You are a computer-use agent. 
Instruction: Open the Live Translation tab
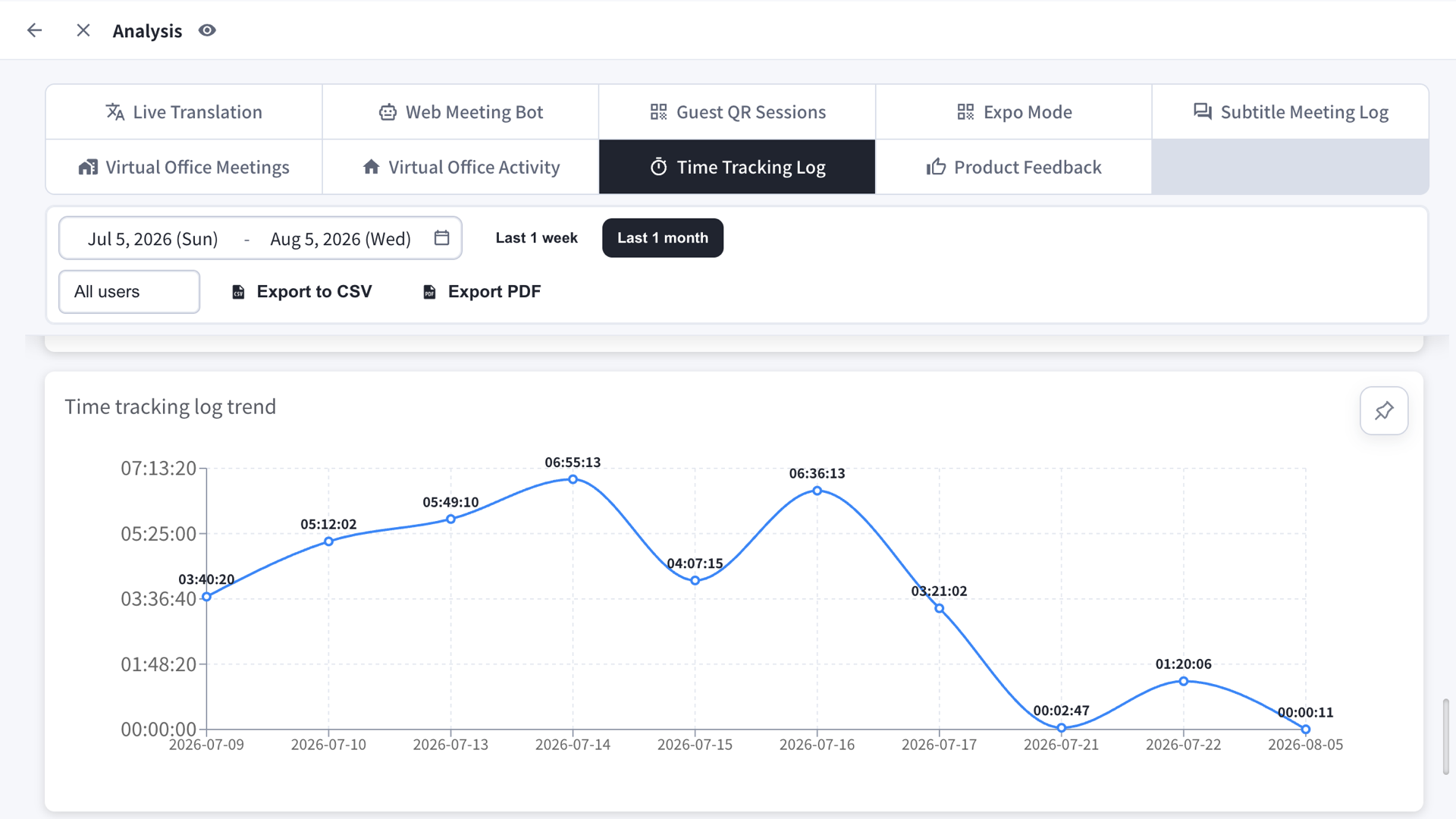coord(184,112)
